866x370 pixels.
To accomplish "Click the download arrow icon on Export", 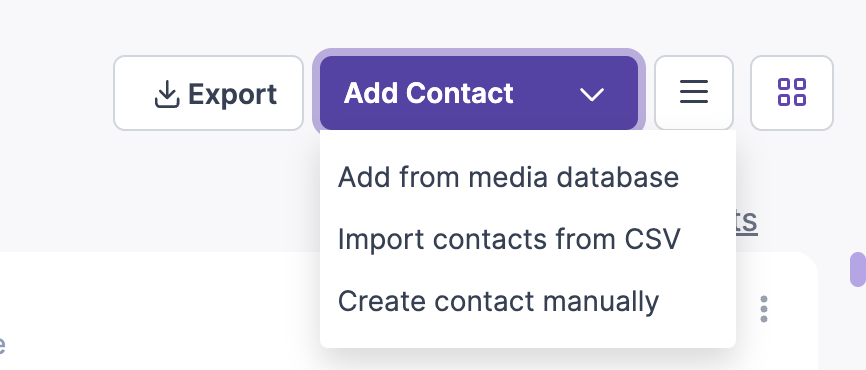I will [x=167, y=94].
